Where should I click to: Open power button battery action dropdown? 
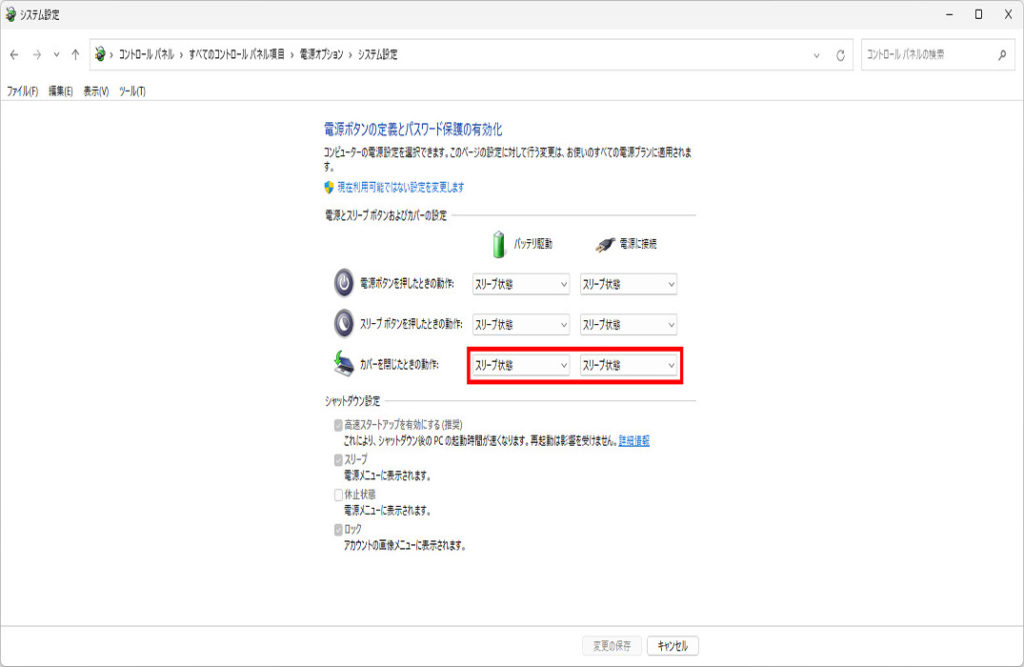(x=520, y=284)
